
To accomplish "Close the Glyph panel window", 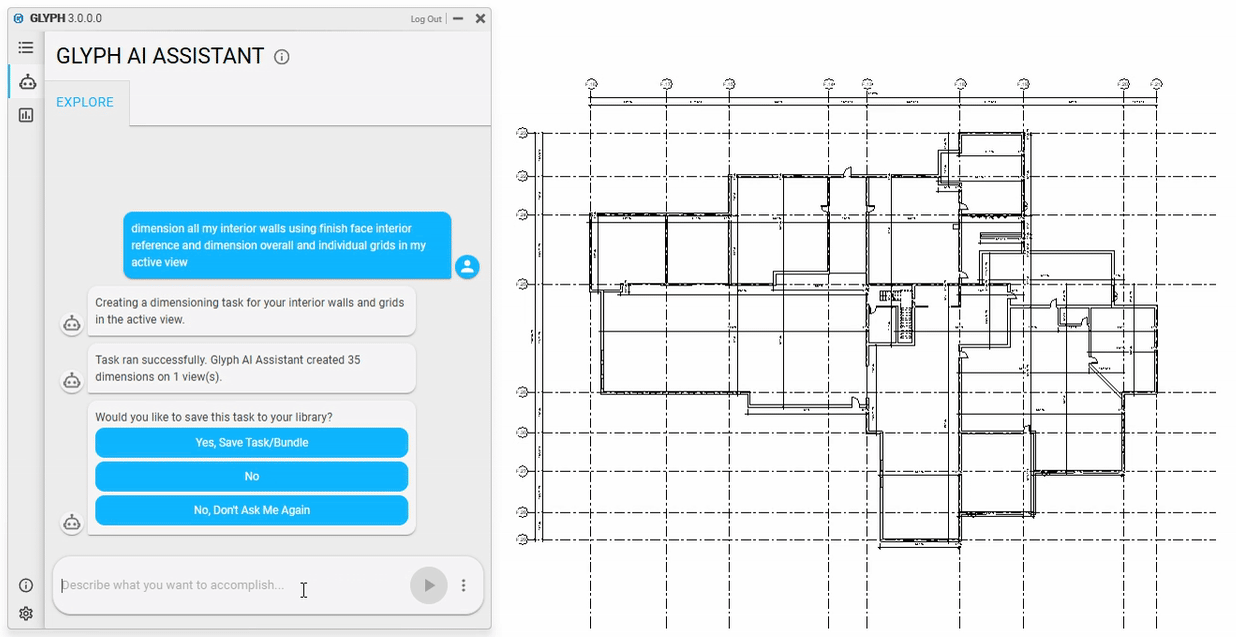I will click(480, 18).
